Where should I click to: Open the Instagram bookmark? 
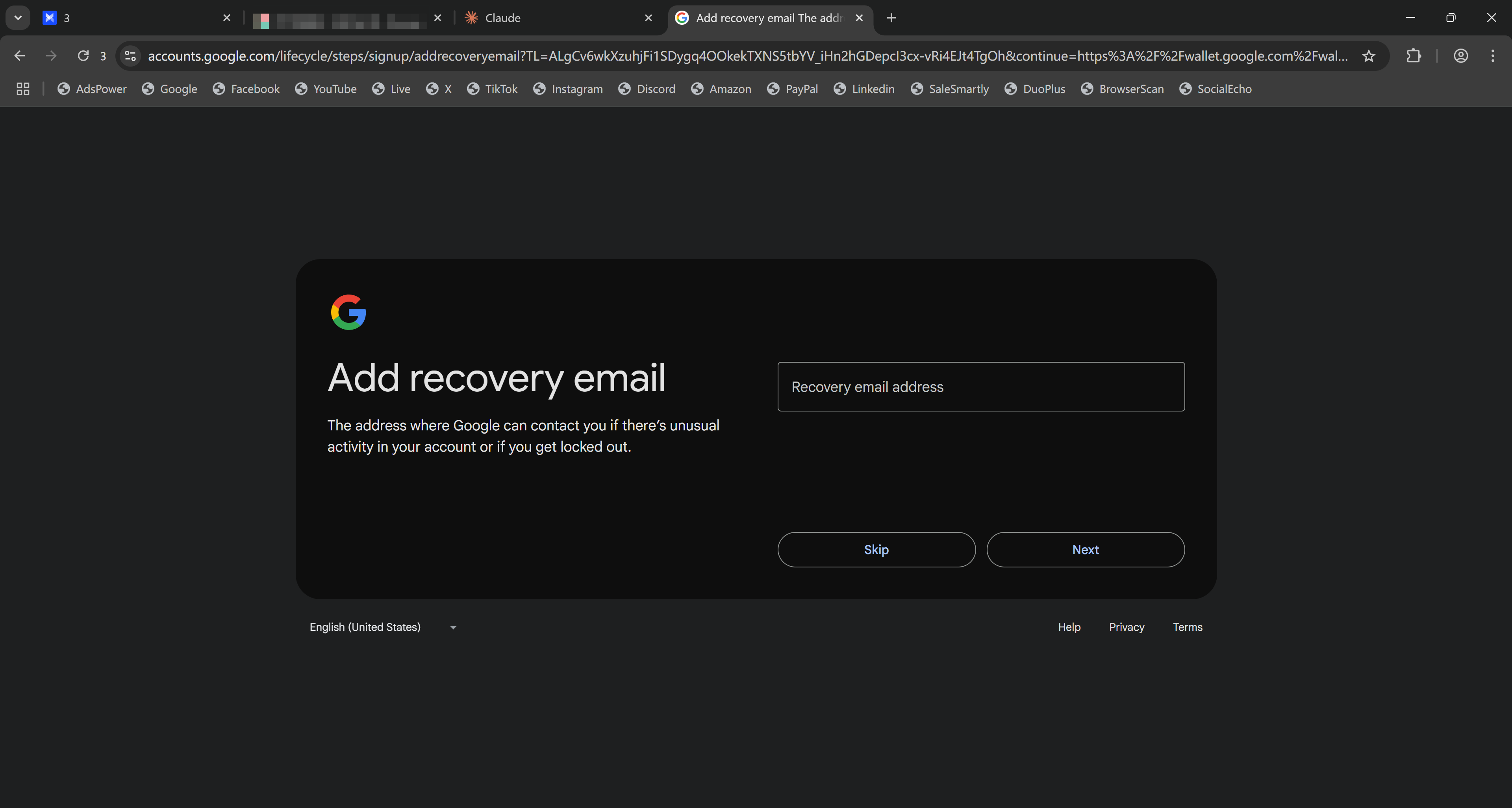(x=568, y=89)
